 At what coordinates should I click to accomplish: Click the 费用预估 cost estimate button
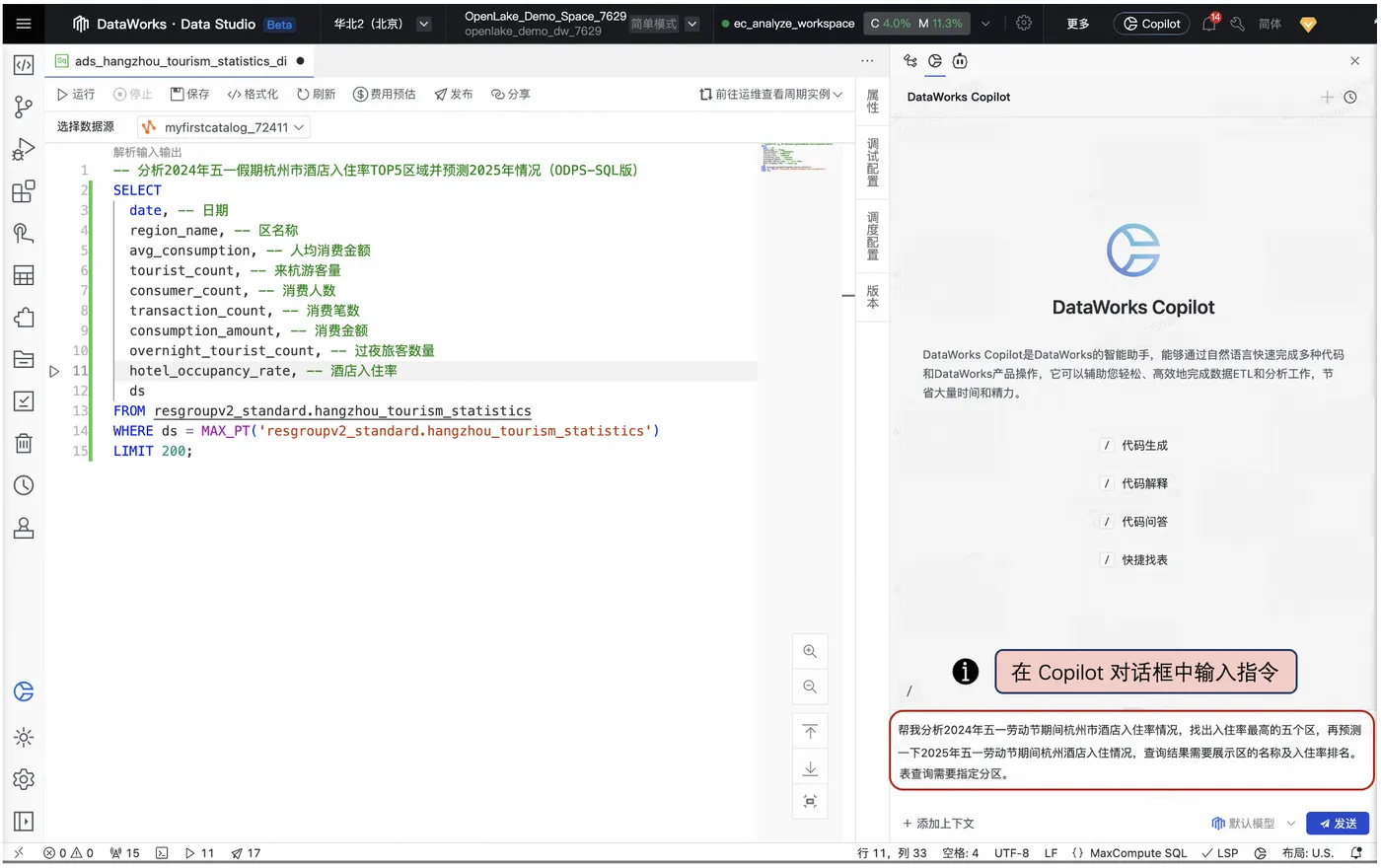tap(385, 95)
